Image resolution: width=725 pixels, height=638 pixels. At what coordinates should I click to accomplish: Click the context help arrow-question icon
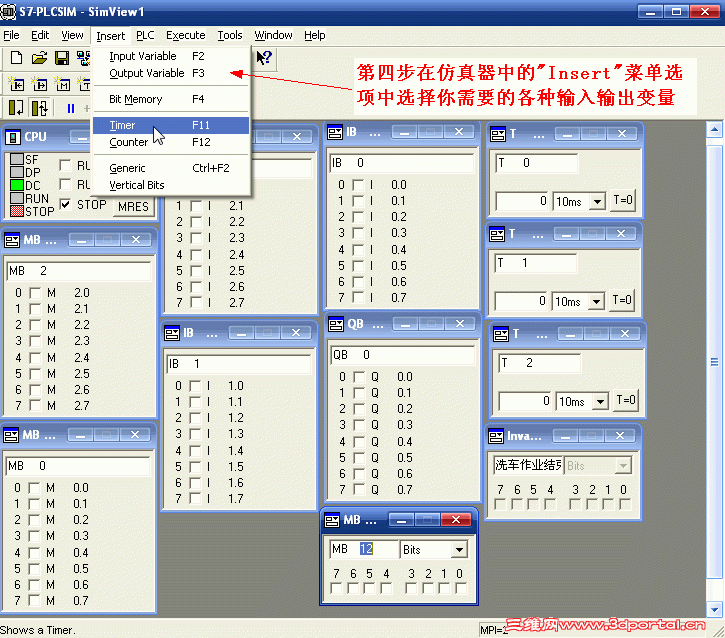[264, 57]
